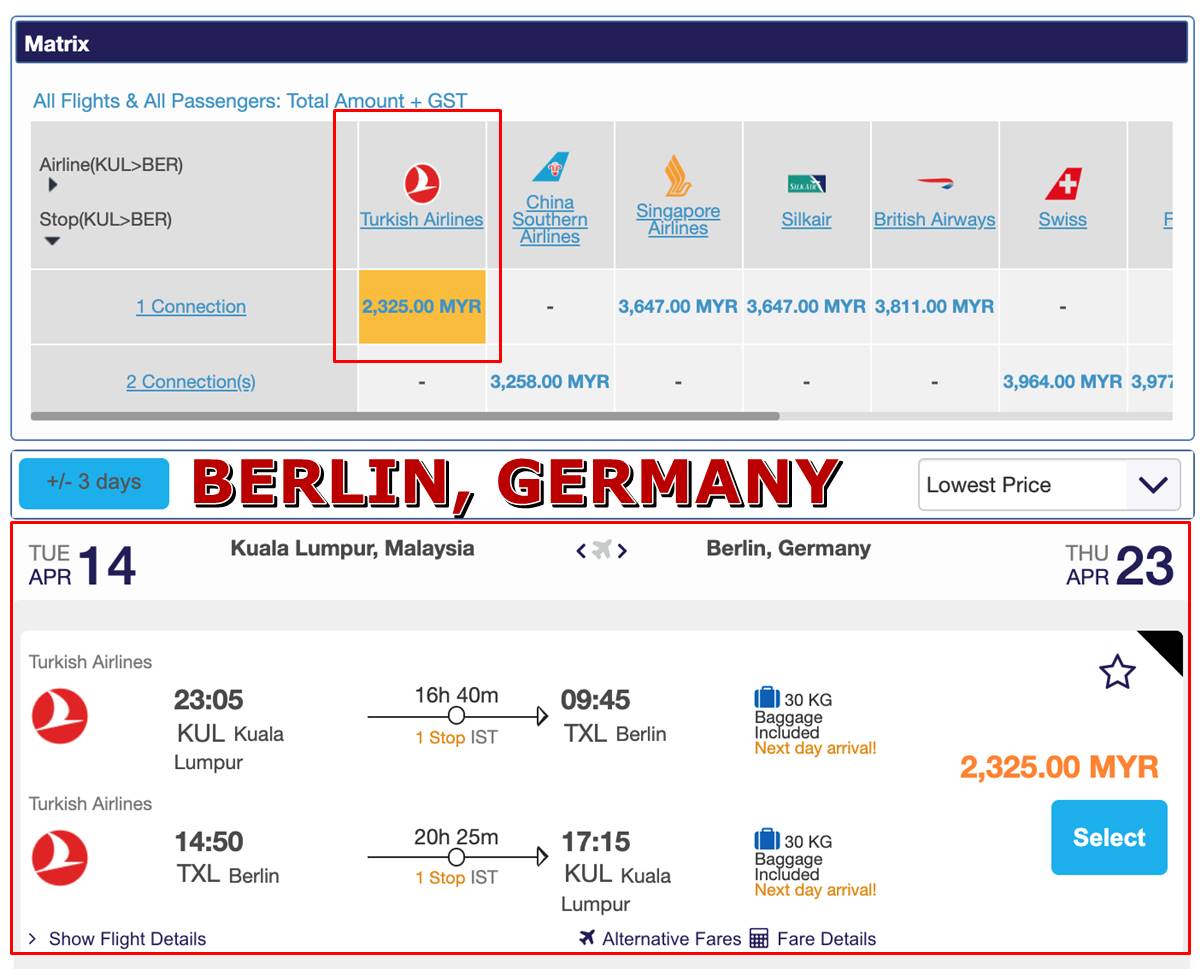Click baggage suitcase icon on outbound flight
Screen dimensions: 1200x969
(767, 698)
